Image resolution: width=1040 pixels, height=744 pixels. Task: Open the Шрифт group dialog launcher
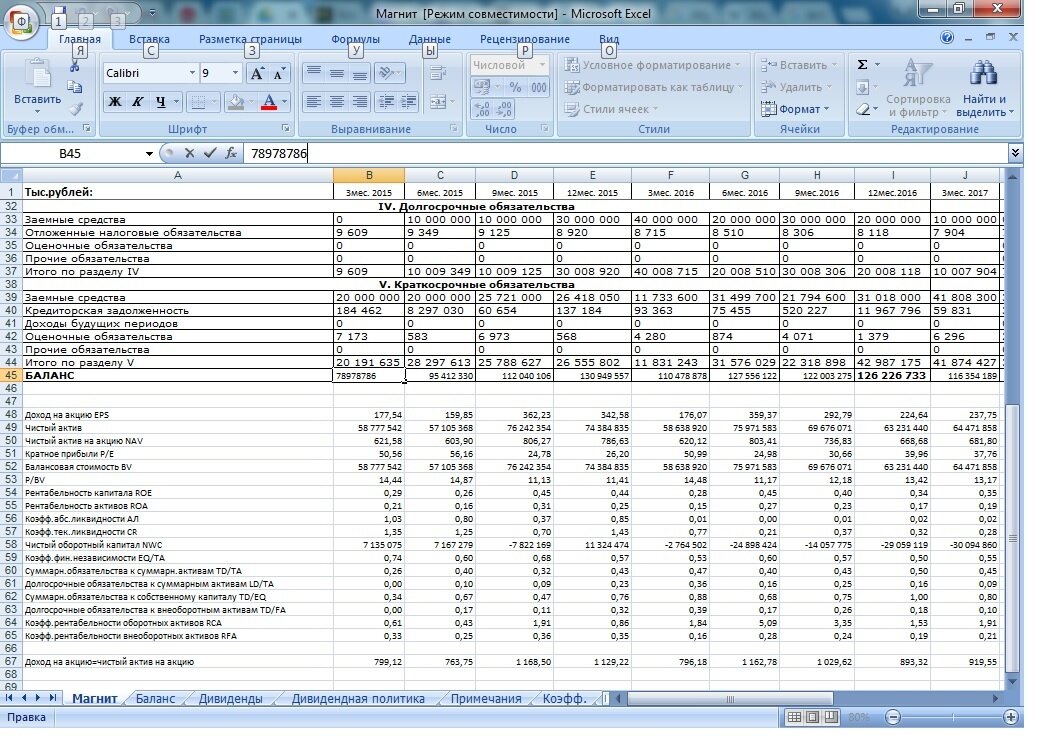pos(285,128)
